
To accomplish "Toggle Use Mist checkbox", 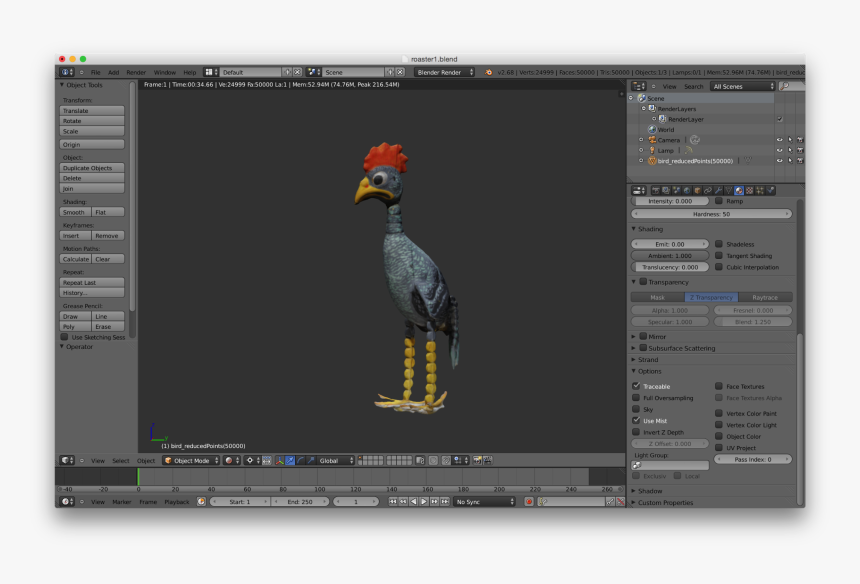I will (636, 420).
